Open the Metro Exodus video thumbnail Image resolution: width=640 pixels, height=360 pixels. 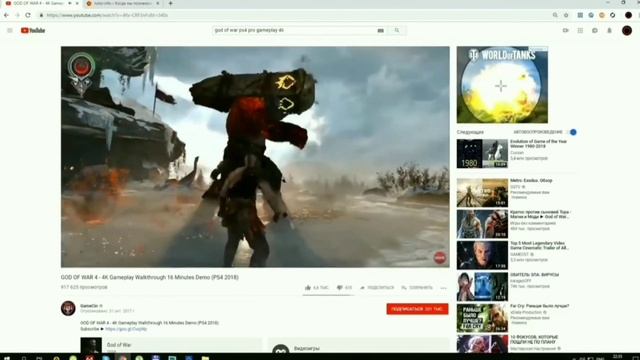(x=482, y=193)
